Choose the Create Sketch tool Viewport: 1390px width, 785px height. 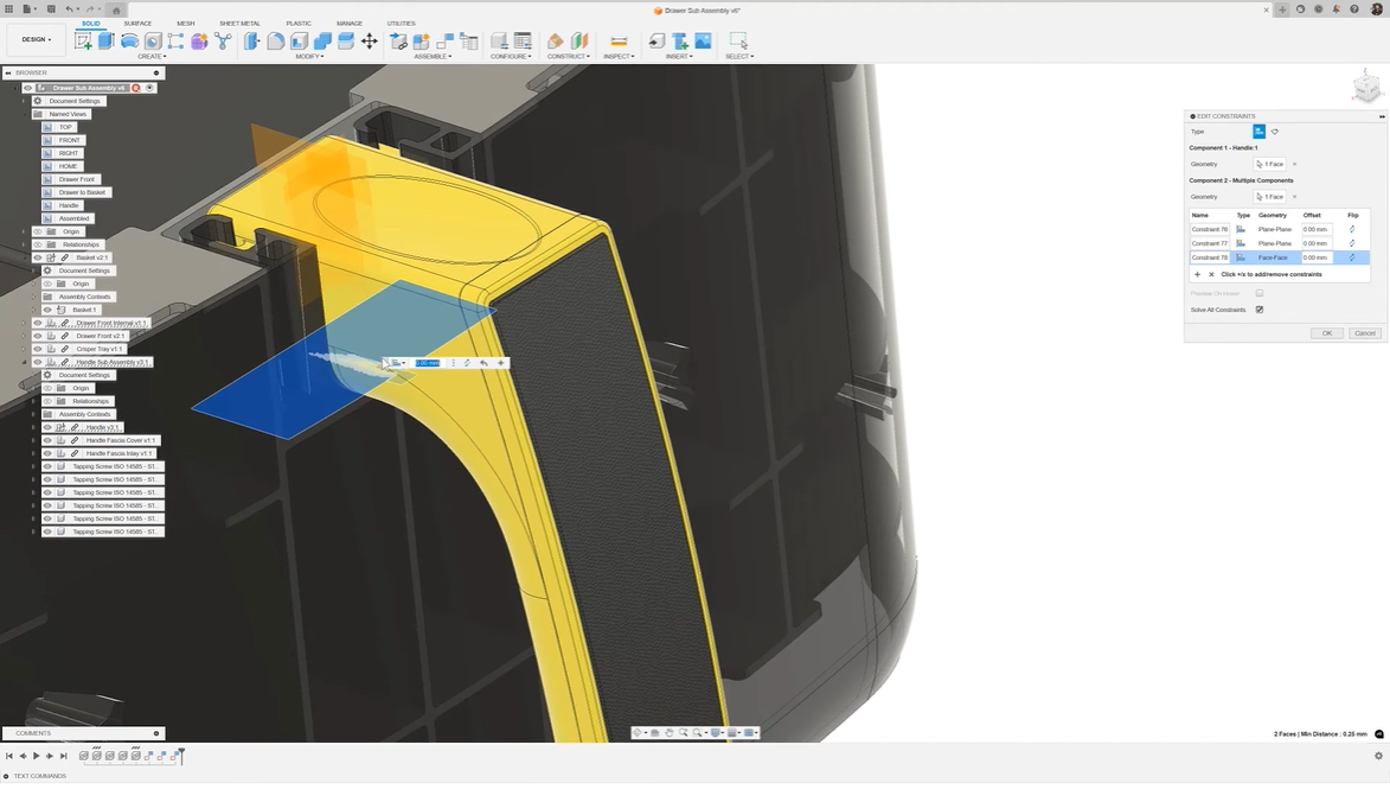click(x=83, y=41)
